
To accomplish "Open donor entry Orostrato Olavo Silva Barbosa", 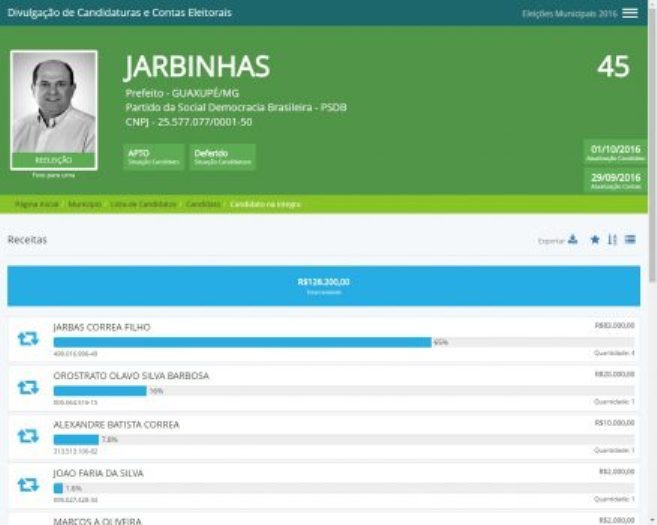I will [x=131, y=376].
